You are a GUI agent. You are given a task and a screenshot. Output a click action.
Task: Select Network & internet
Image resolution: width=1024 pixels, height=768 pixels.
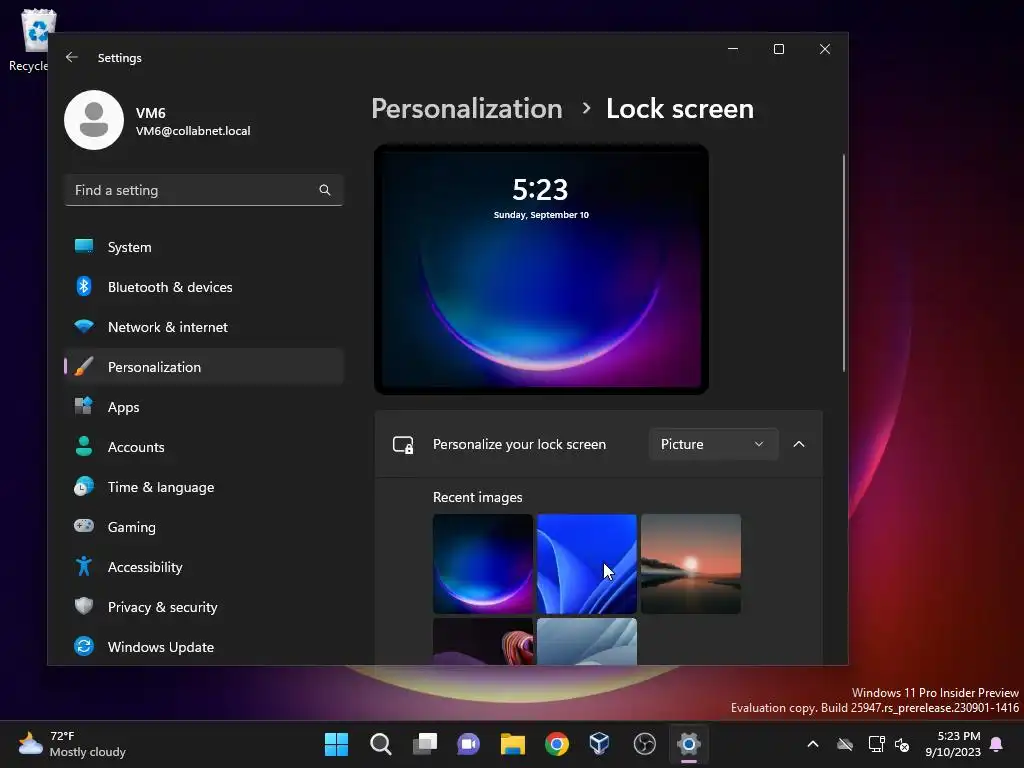[x=204, y=327]
